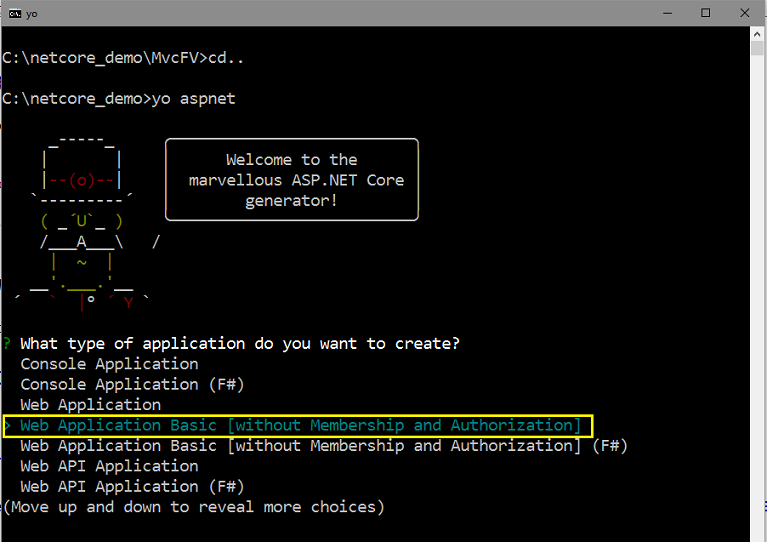767x542 pixels.
Task: Select Web Application Basic (F#) entry
Action: tap(324, 446)
